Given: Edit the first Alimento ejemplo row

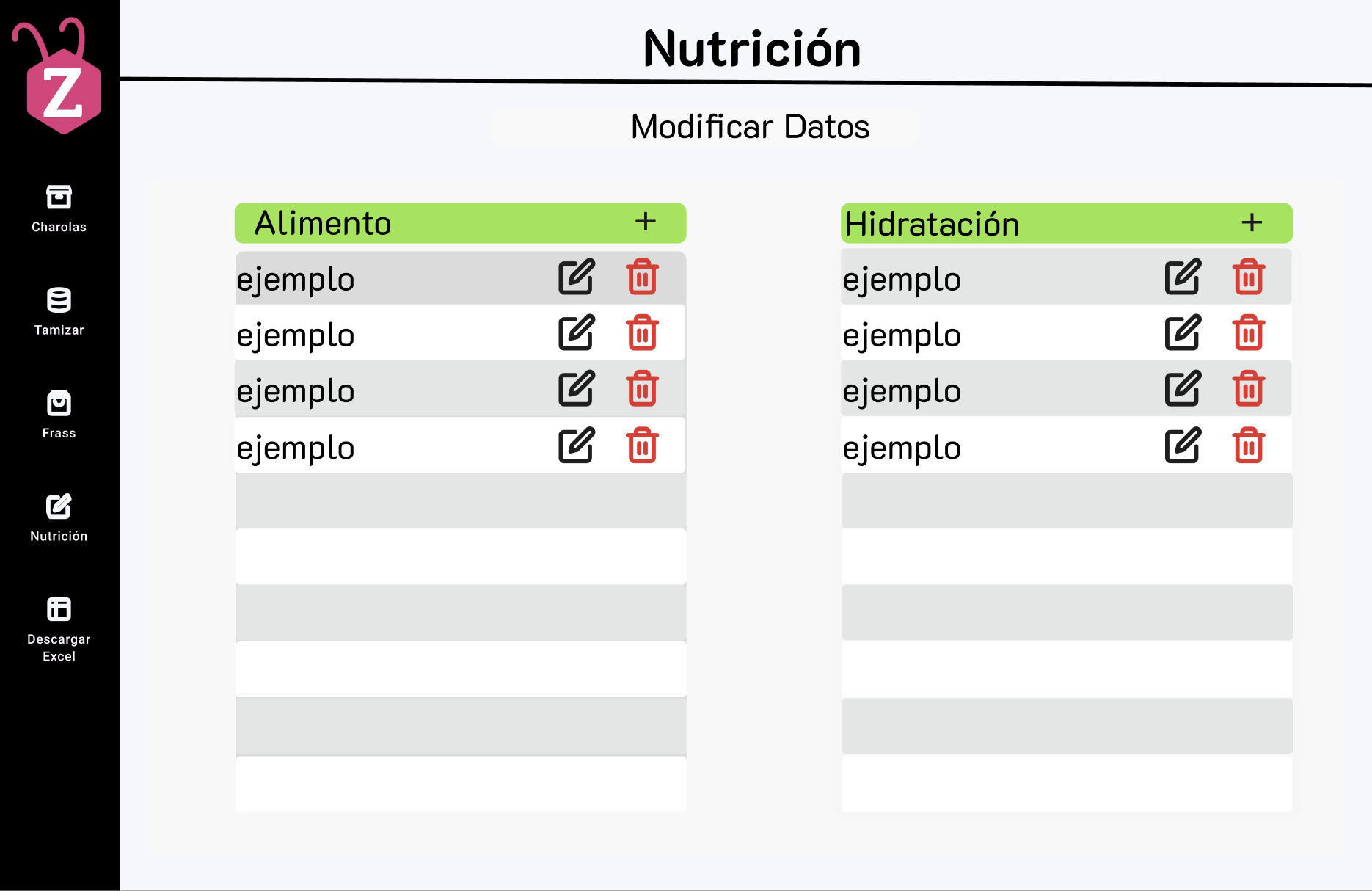Looking at the screenshot, I should coord(577,277).
